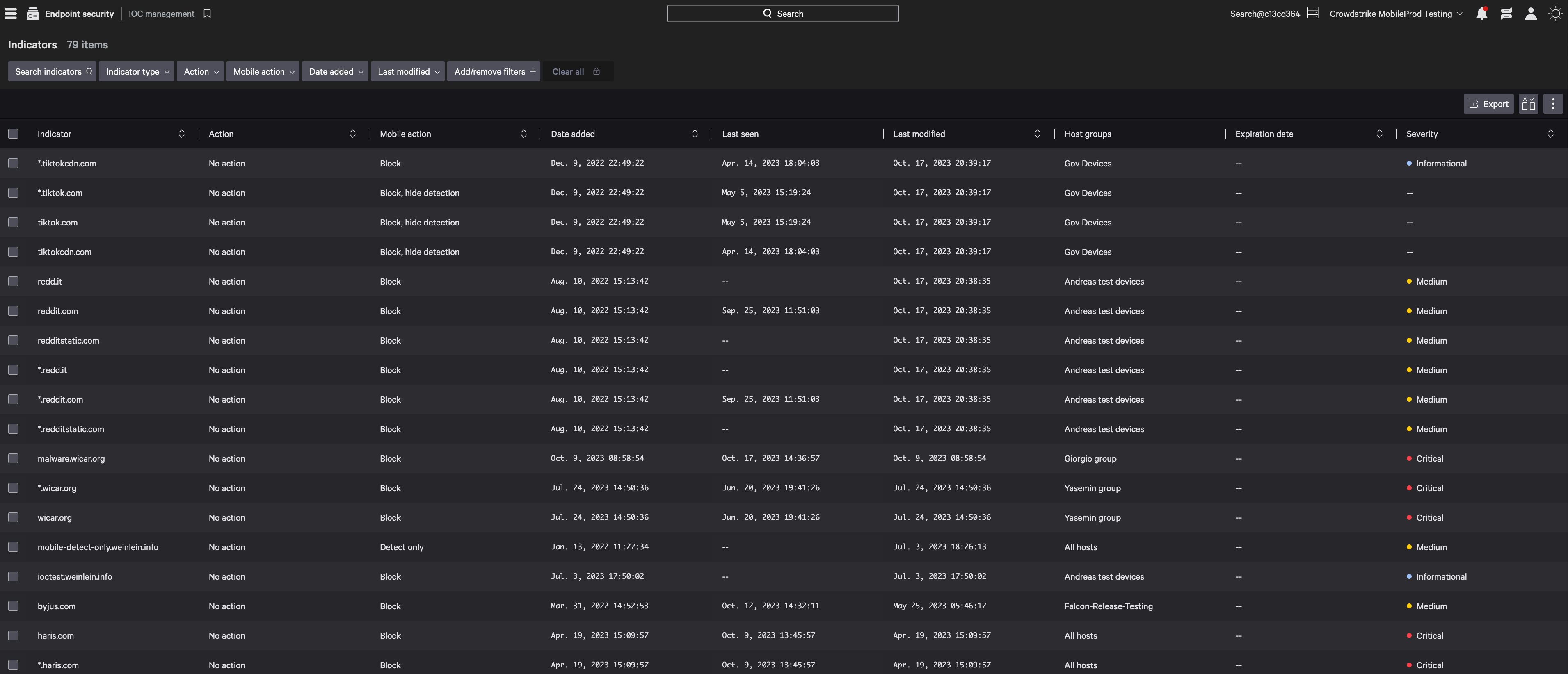
Task: Click Falcon-Release-Testing host group cell
Action: (1109, 606)
